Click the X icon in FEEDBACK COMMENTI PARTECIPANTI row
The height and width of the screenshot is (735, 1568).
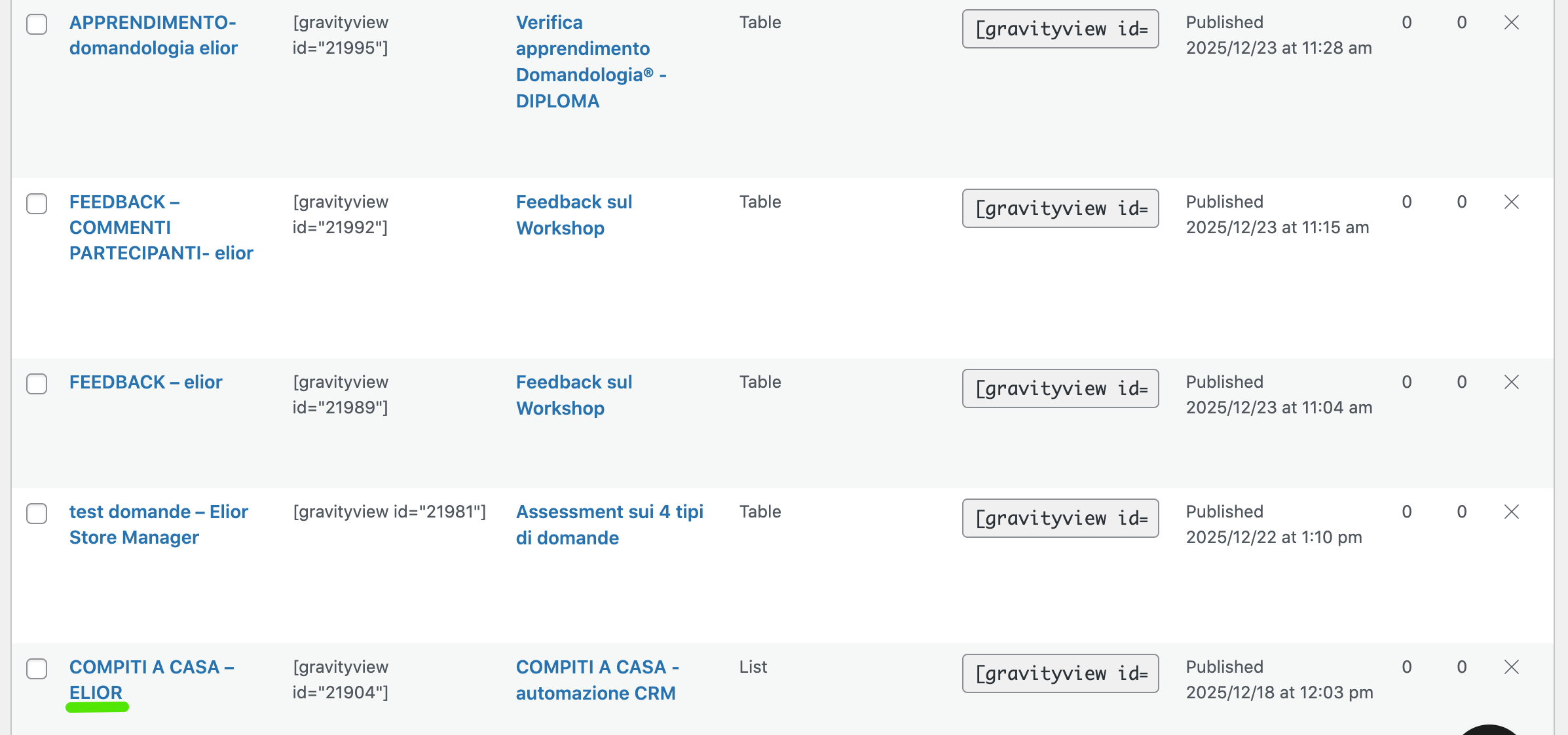point(1512,202)
